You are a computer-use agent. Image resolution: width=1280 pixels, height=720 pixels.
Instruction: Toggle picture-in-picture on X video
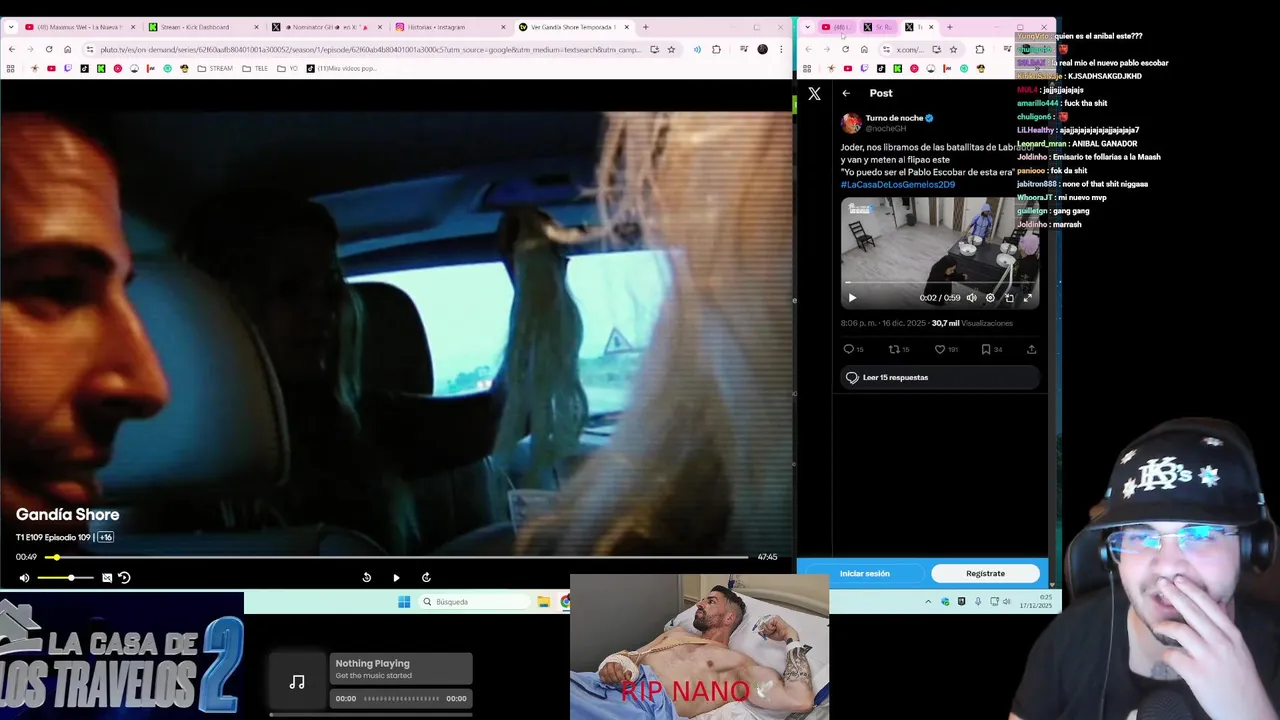coord(1009,297)
